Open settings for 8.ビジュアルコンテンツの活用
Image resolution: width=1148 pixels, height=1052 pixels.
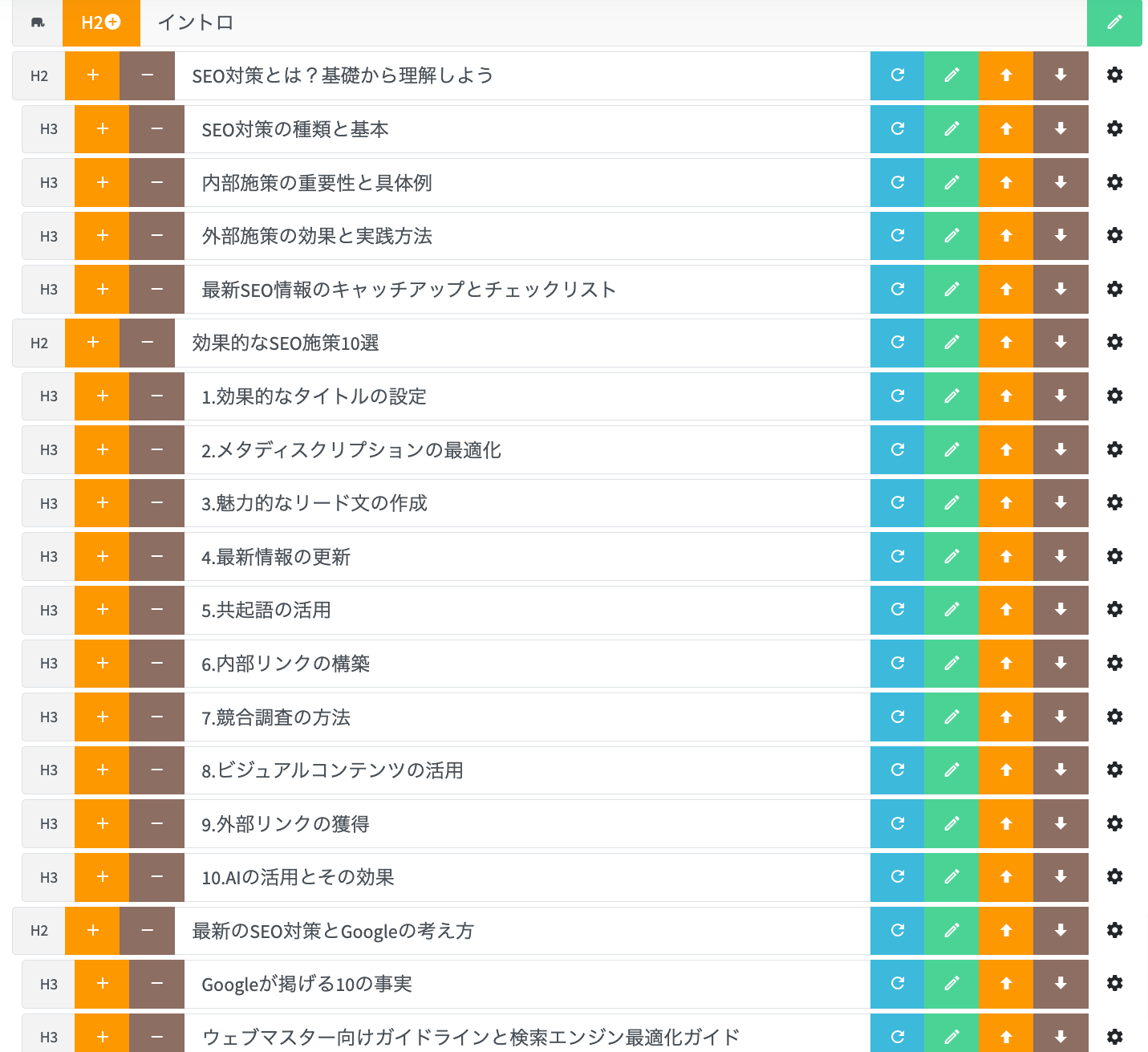pos(1114,770)
